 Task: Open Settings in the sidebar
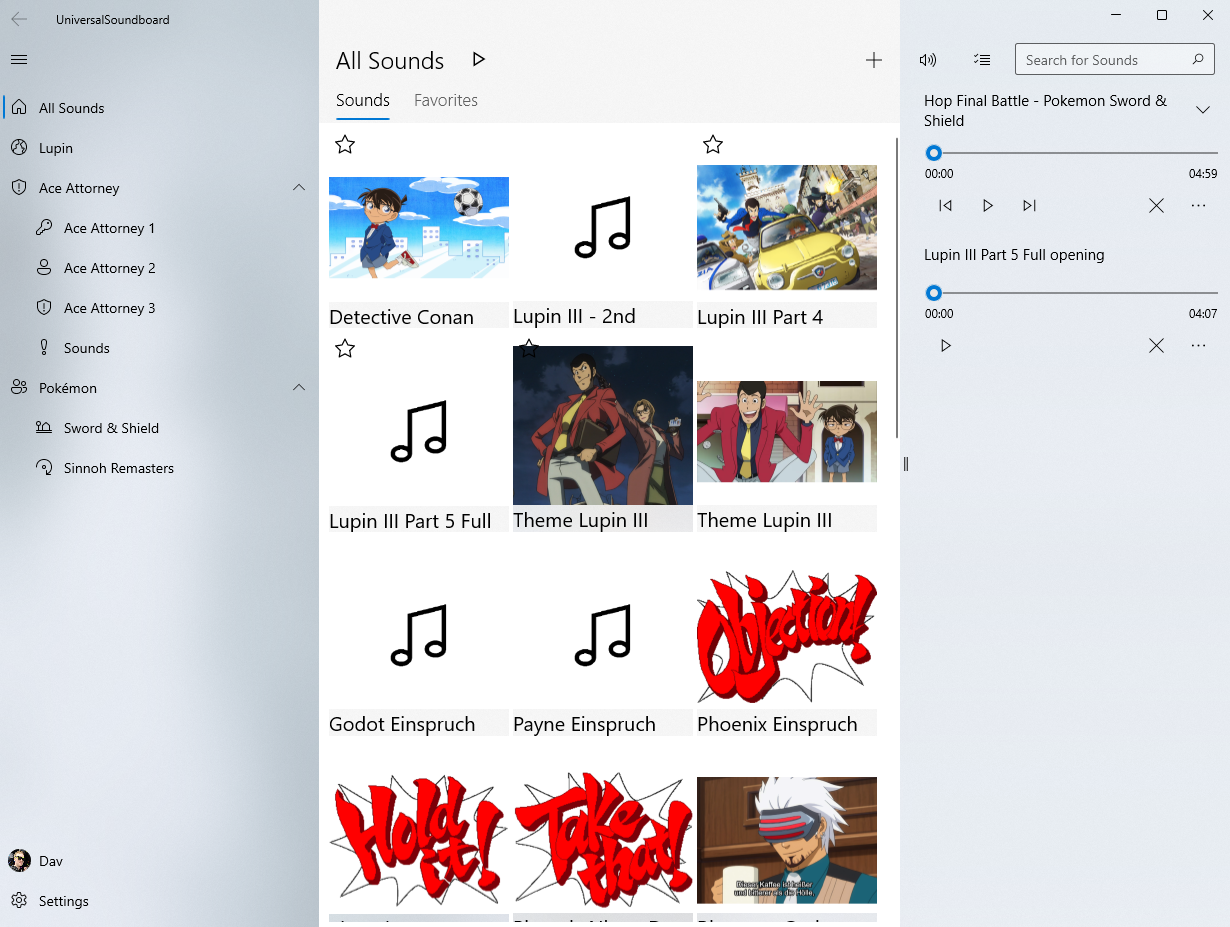160,901
